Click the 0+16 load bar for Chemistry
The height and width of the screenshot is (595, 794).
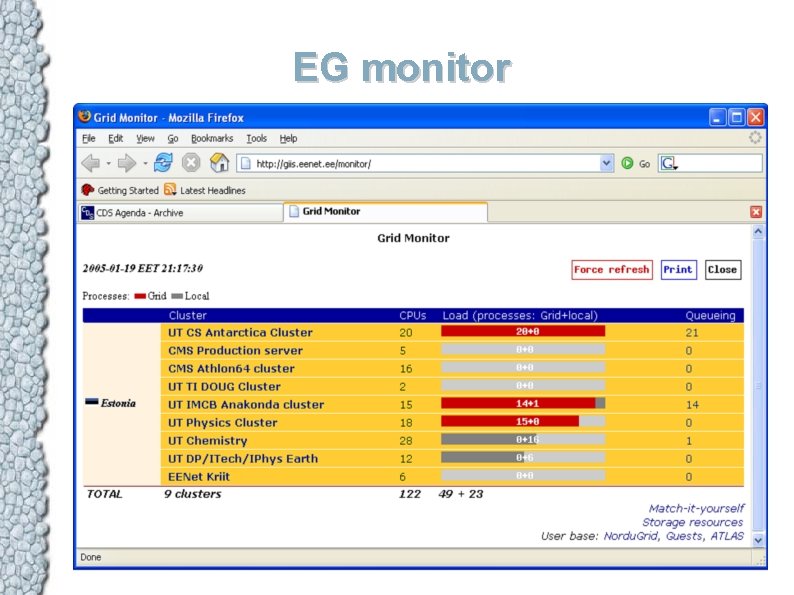(x=523, y=440)
